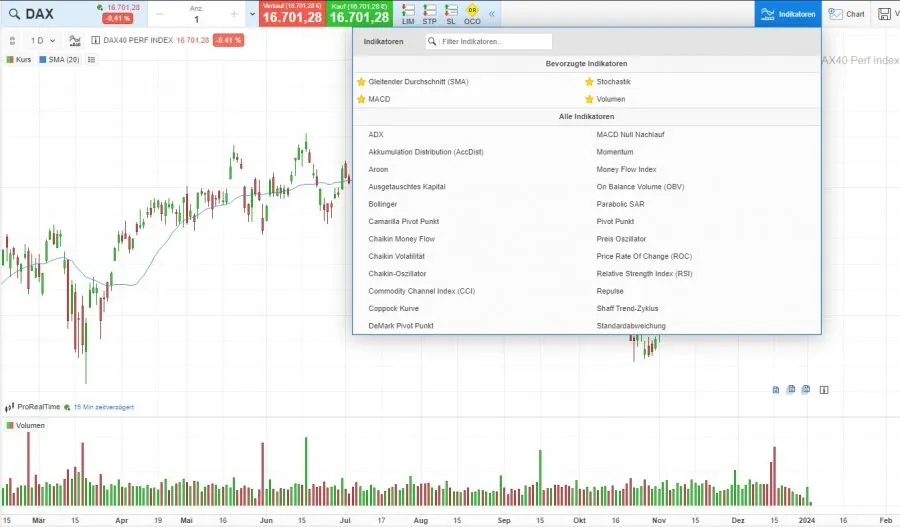The image size is (900, 527).
Task: Add MACD Null Nachlauf indicator
Action: pyautogui.click(x=630, y=134)
